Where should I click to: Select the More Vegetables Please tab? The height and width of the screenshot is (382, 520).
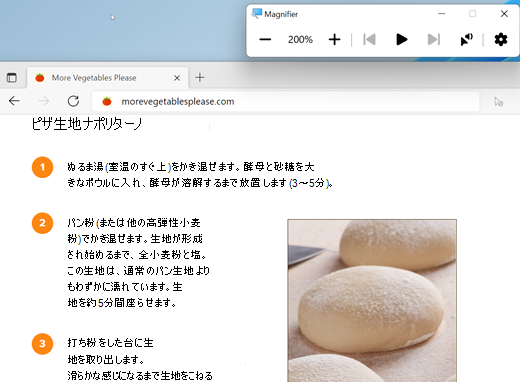click(107, 78)
